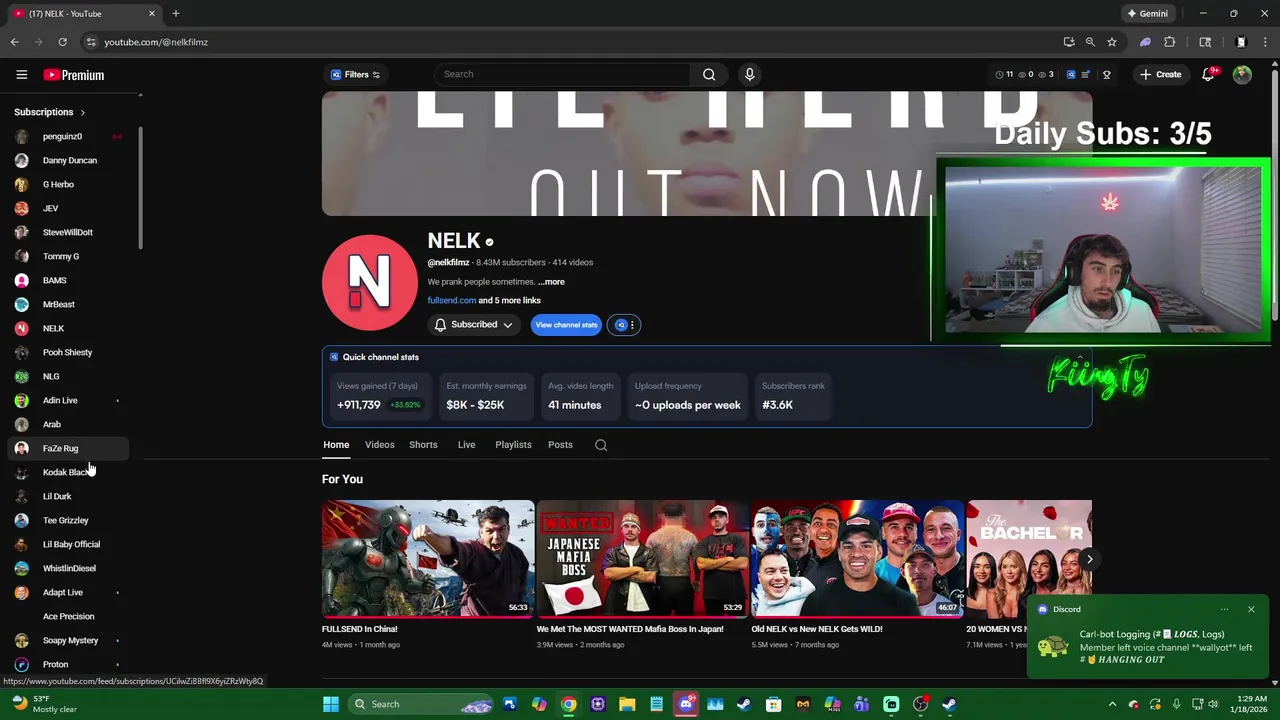Click the Windows taskbar search box

pyautogui.click(x=421, y=704)
